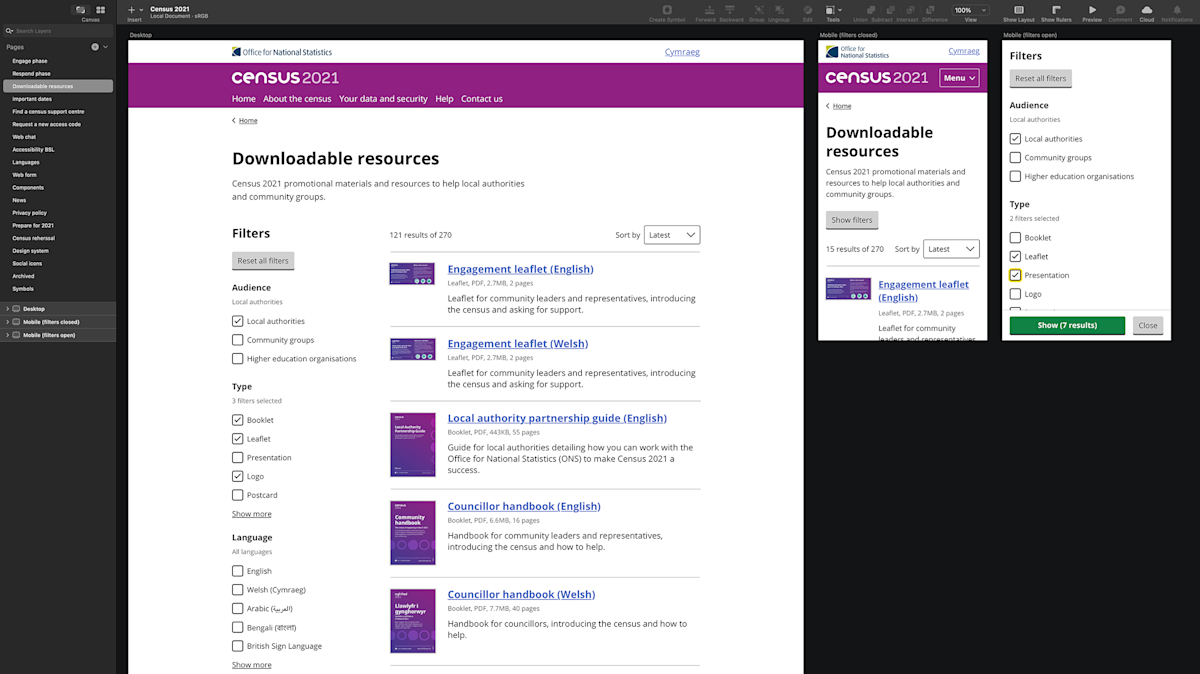Open the Insert dropdown arrow
Screen dimensions: 1200x674
coord(141,10)
